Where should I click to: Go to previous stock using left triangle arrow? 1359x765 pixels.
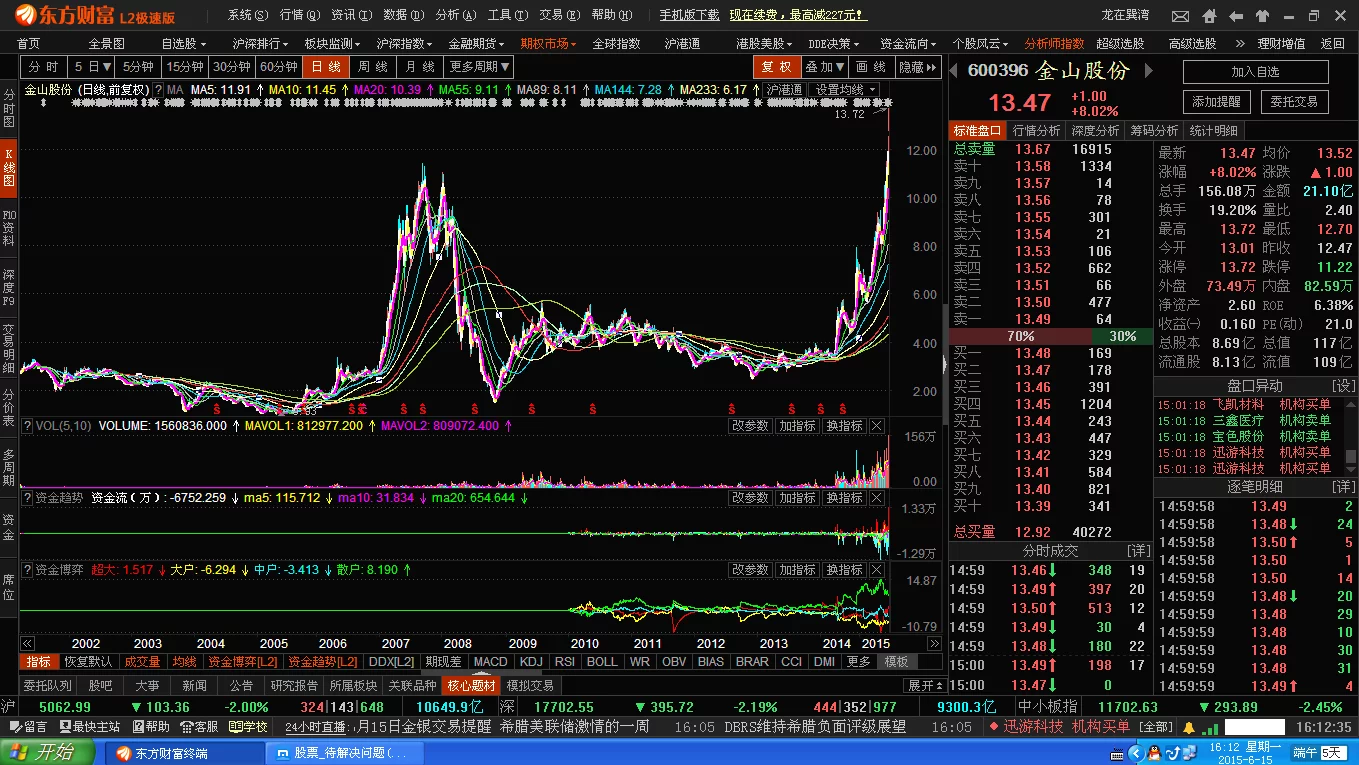coord(954,70)
